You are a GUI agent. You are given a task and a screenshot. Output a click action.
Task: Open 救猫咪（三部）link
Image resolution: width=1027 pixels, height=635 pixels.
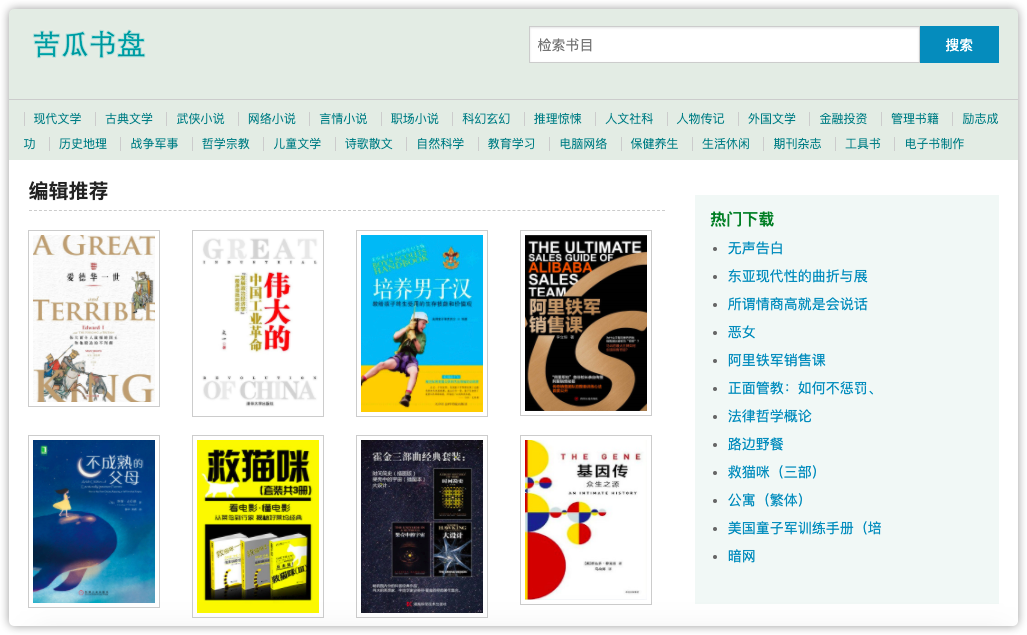(x=772, y=472)
